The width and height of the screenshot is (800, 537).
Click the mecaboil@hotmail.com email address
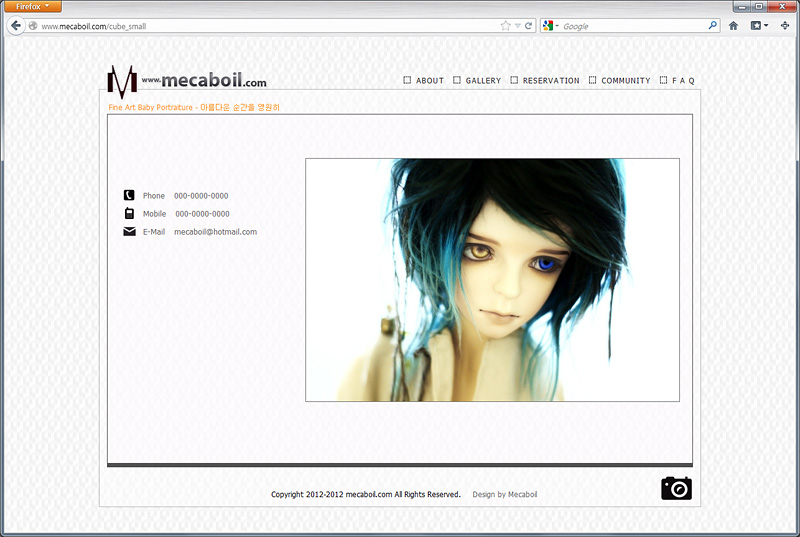[215, 232]
